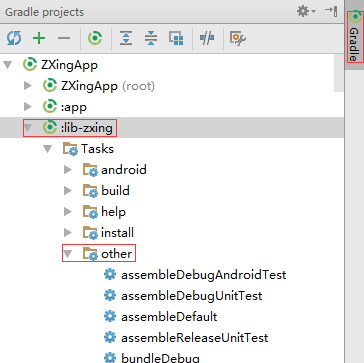The image size is (364, 363).
Task: Expand the ZXingApp (root) node
Action: [x=28, y=86]
